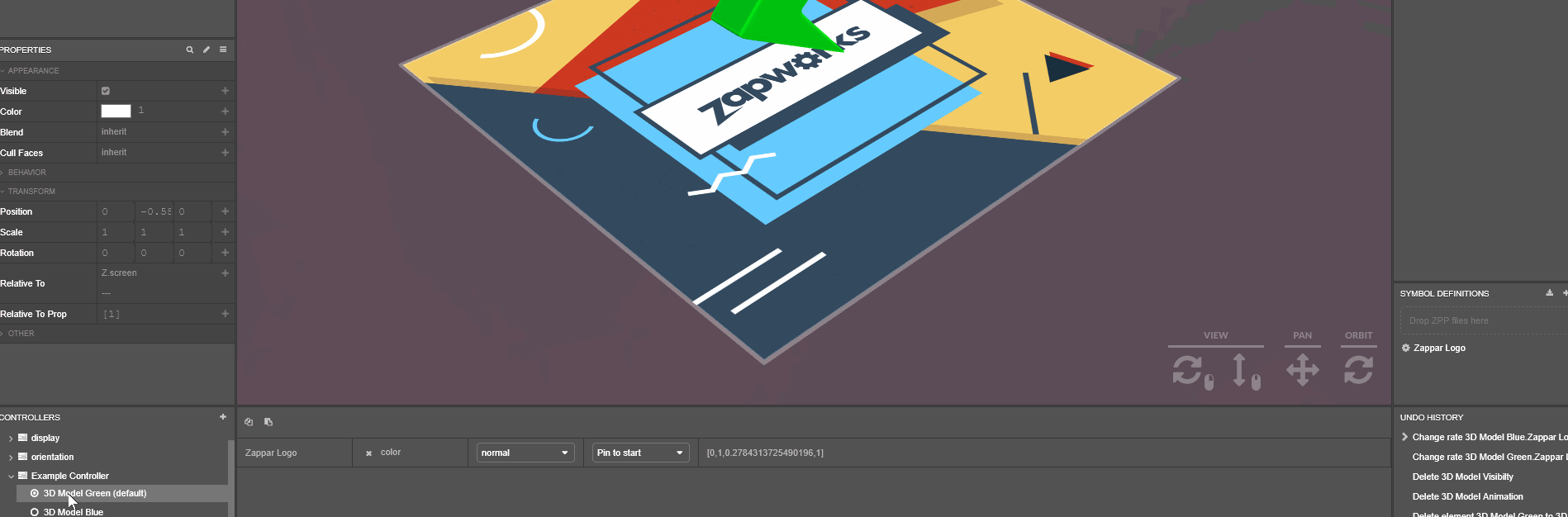Toggle the Visible checkbox

point(106,91)
